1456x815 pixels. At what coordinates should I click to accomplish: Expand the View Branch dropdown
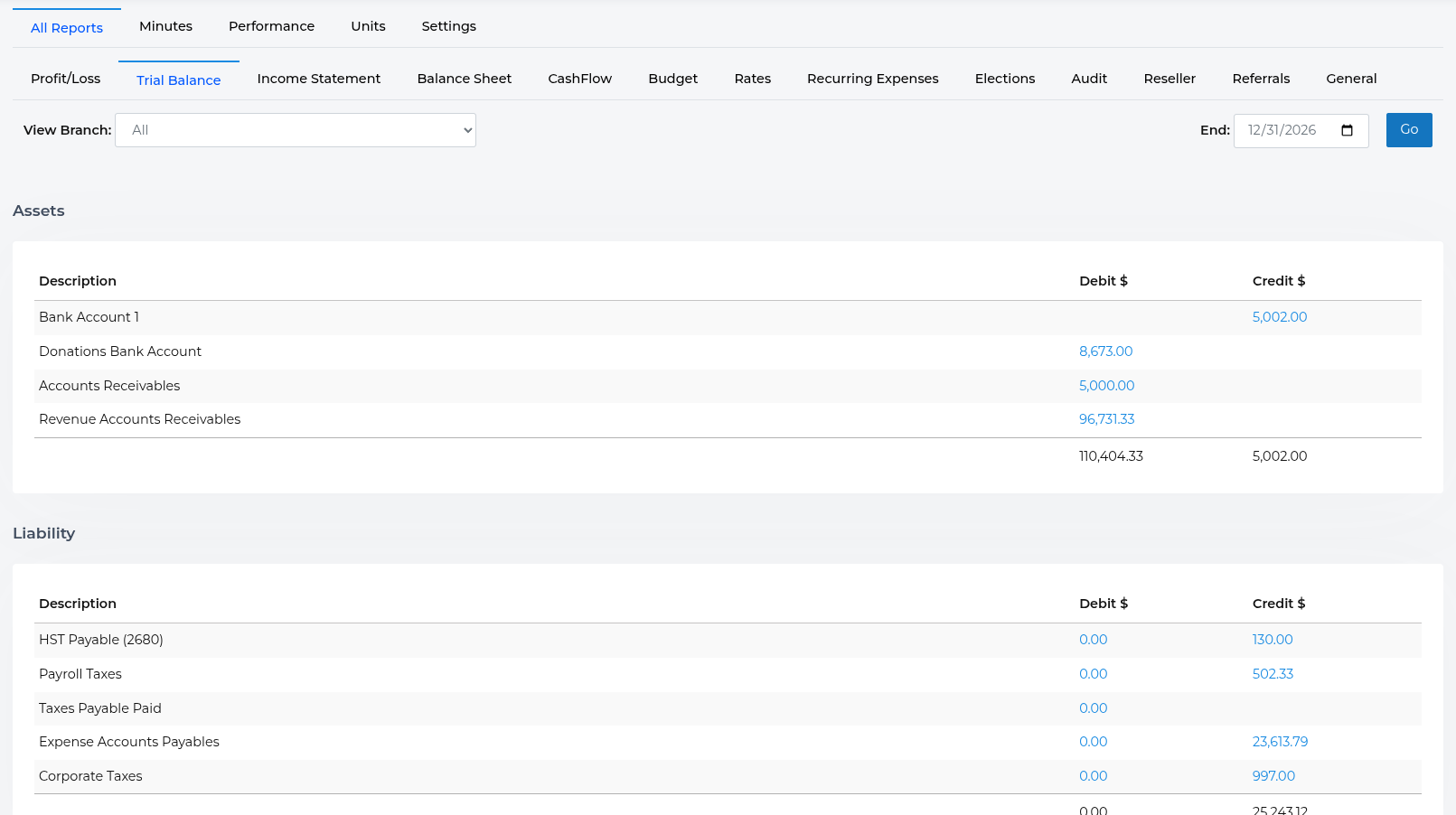[295, 130]
